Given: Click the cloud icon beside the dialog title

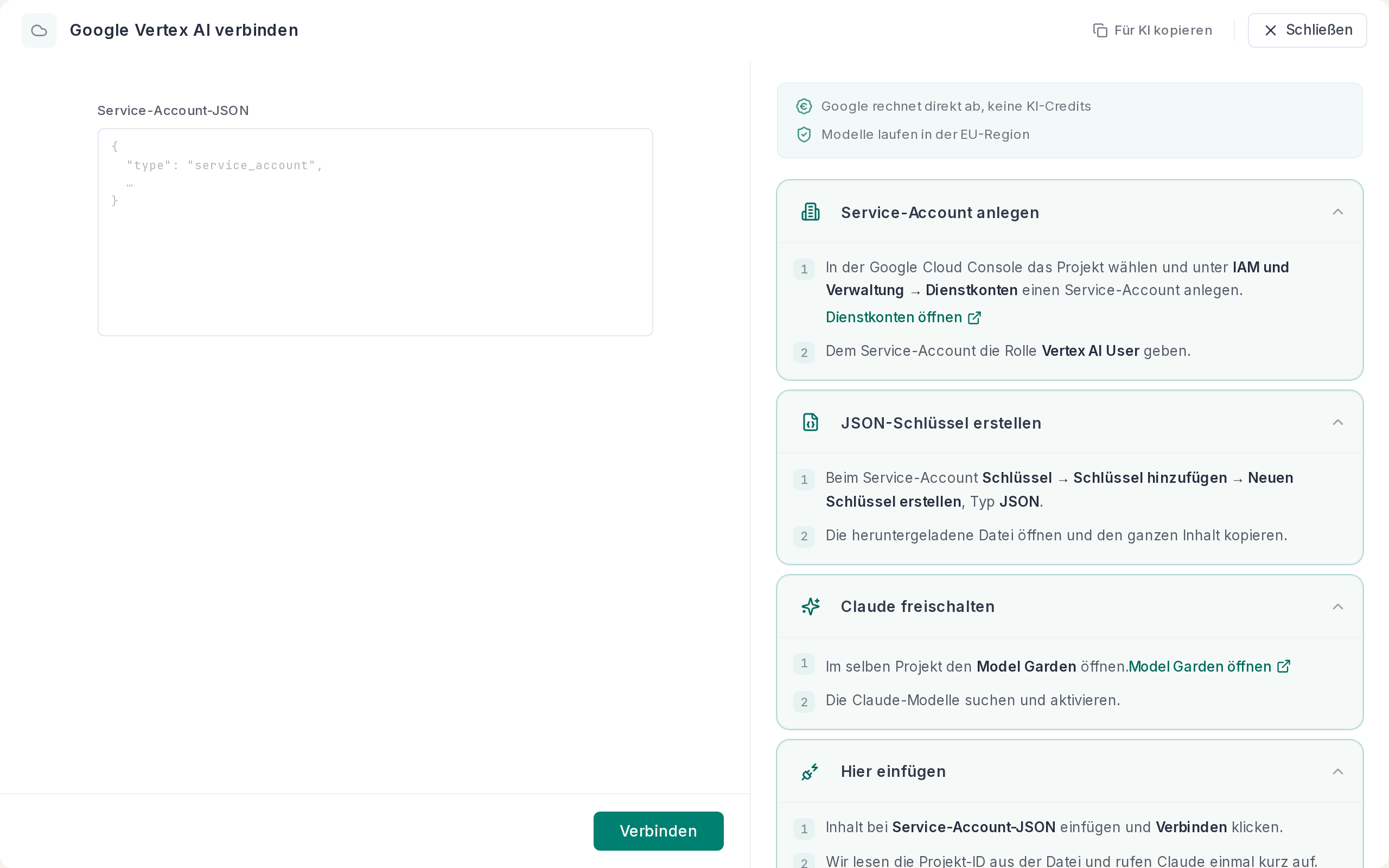Looking at the screenshot, I should click(x=39, y=30).
